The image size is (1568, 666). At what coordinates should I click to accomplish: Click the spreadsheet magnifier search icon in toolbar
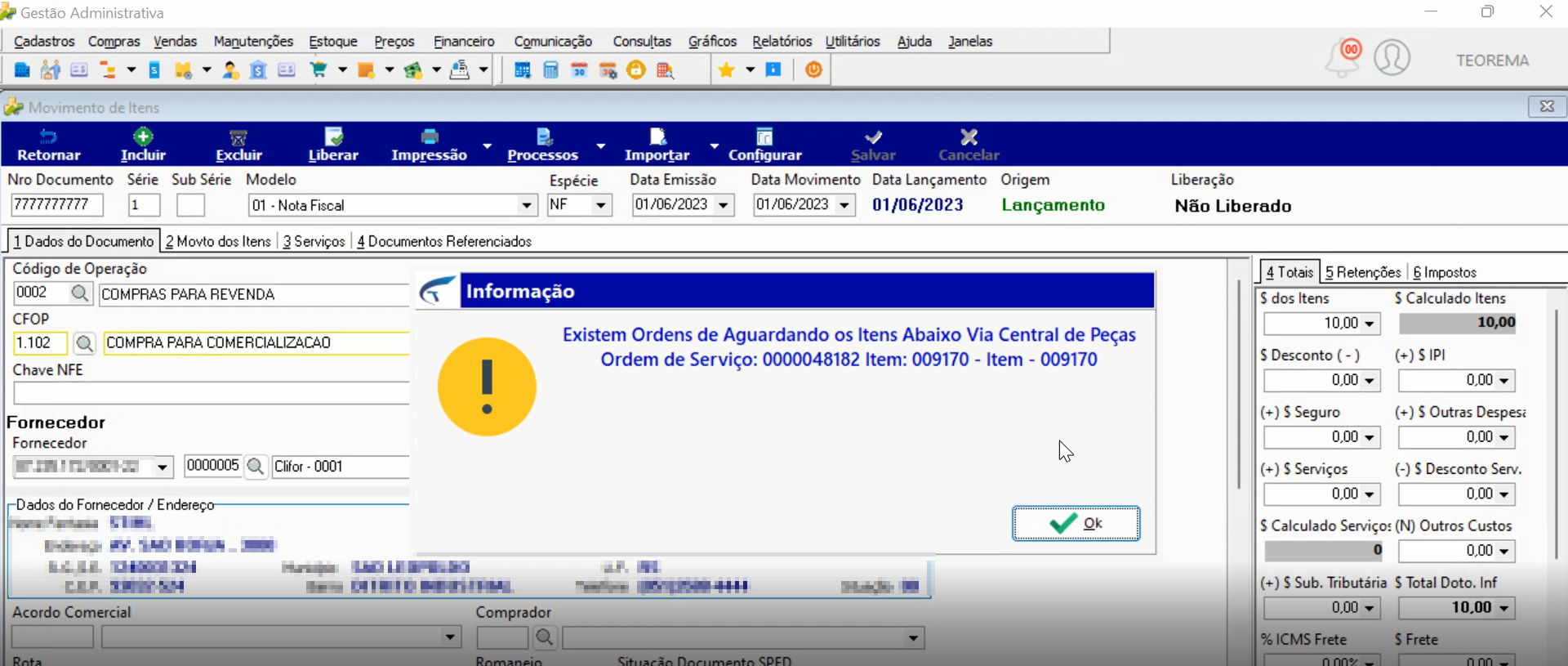[x=665, y=70]
